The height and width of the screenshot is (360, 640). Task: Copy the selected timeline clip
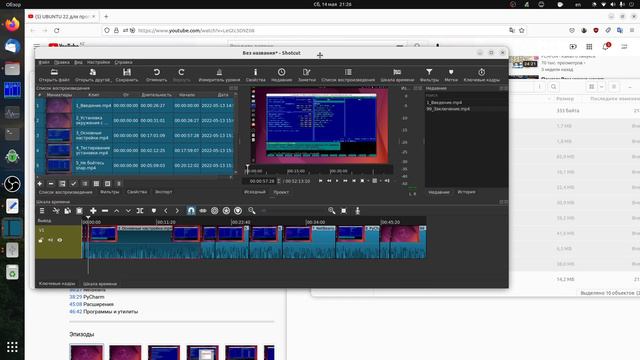pos(68,211)
